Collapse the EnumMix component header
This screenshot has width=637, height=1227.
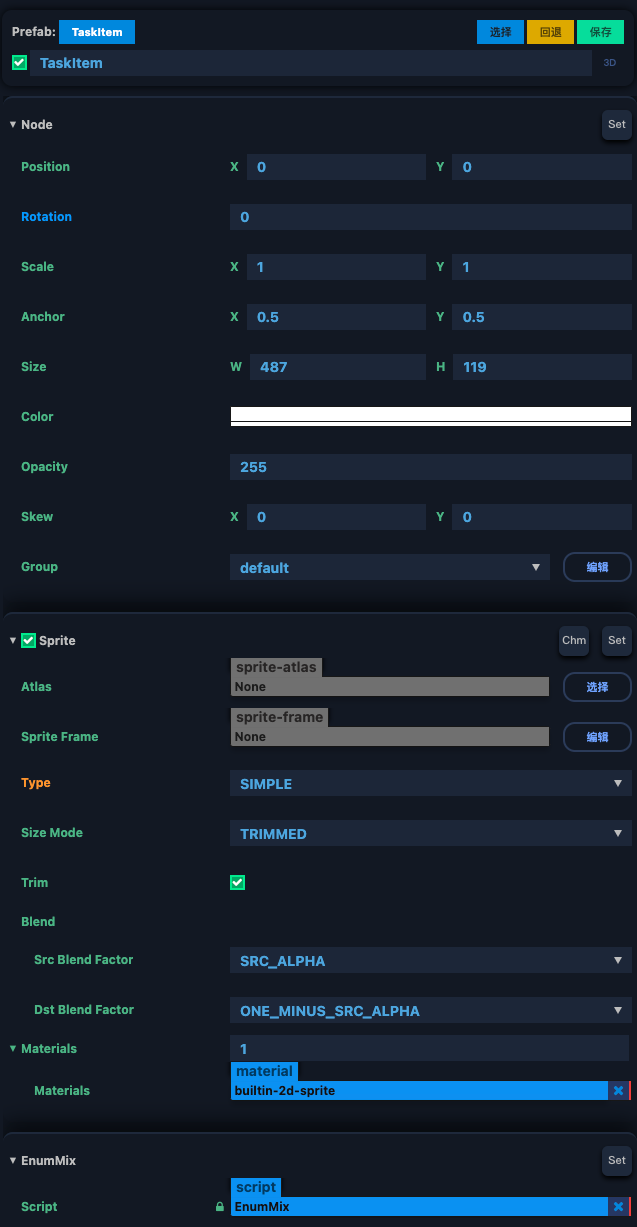(x=13, y=1161)
